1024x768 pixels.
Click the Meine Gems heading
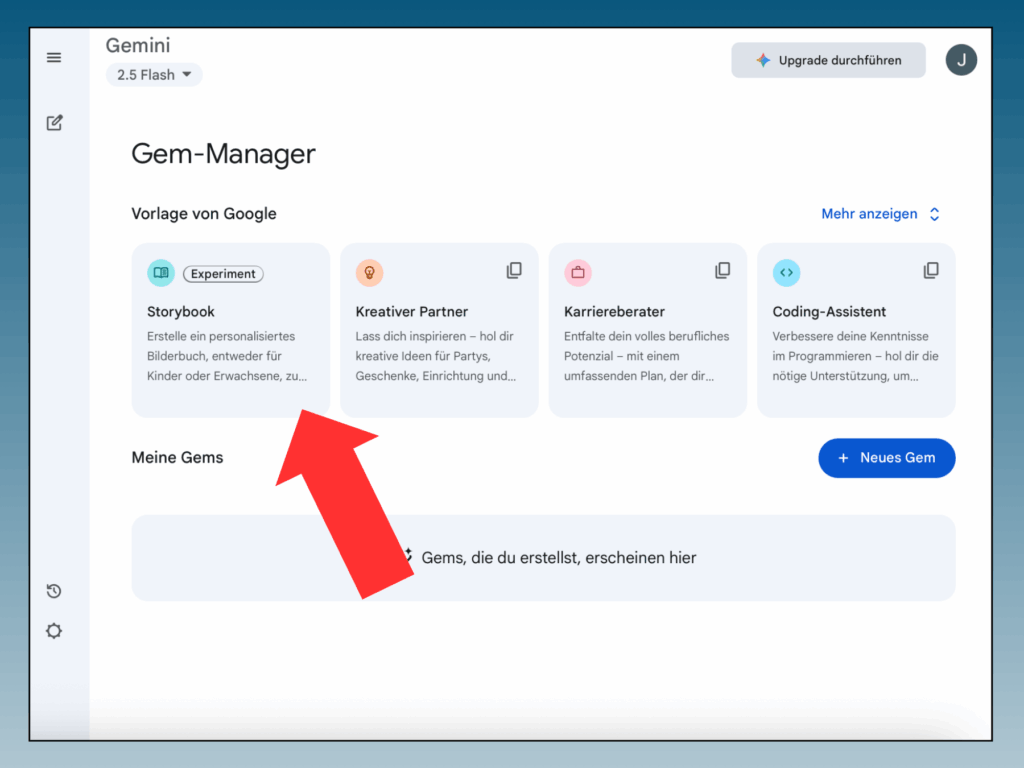coord(177,457)
